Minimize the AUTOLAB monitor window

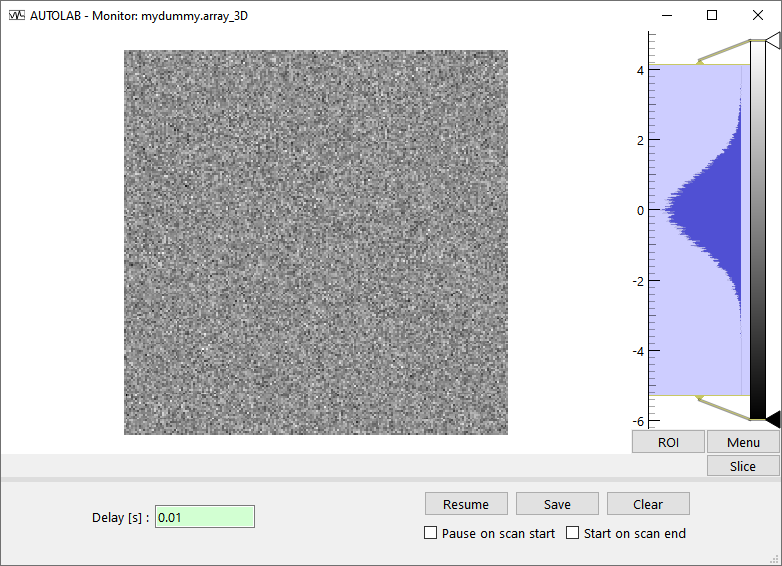[x=667, y=15]
